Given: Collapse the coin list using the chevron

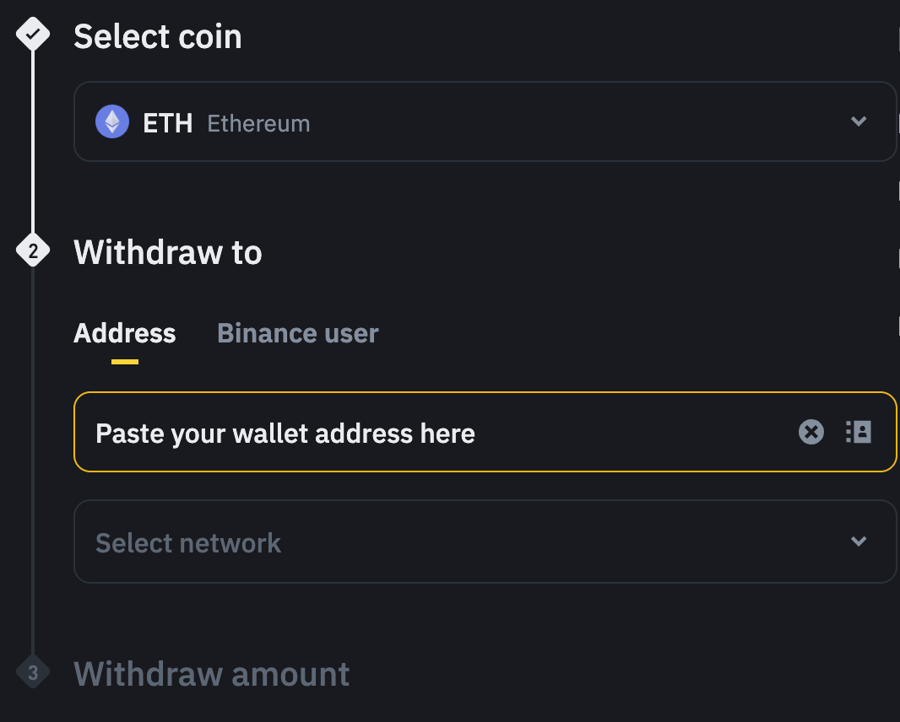Looking at the screenshot, I should tap(858, 121).
